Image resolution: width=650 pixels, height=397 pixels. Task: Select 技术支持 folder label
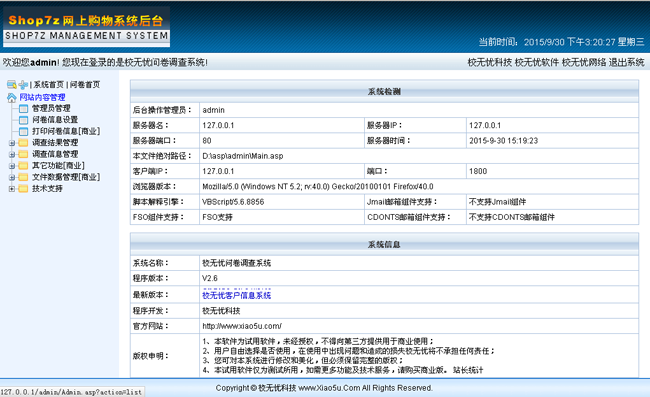pyautogui.click(x=47, y=189)
